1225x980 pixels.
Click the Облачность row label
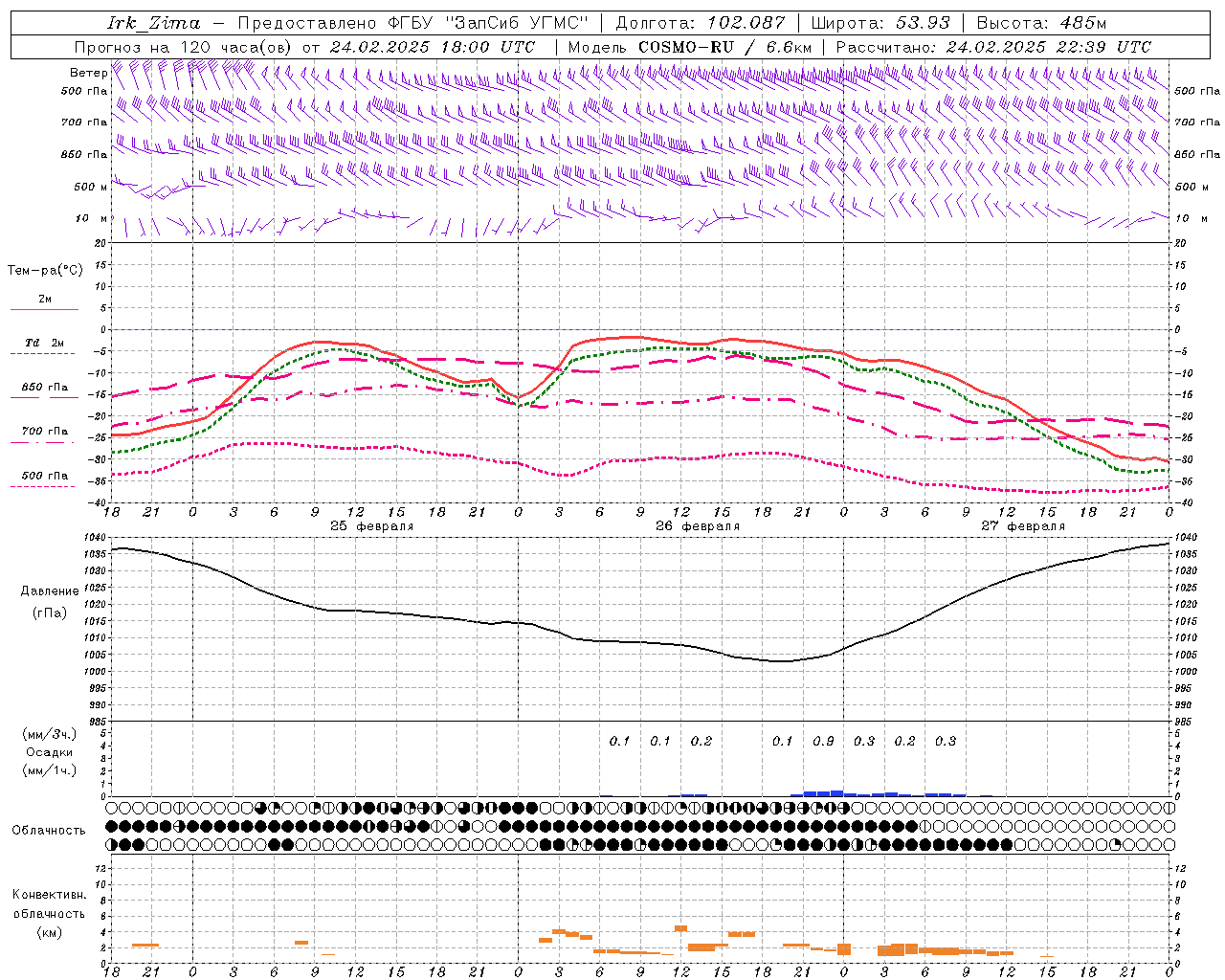49,830
